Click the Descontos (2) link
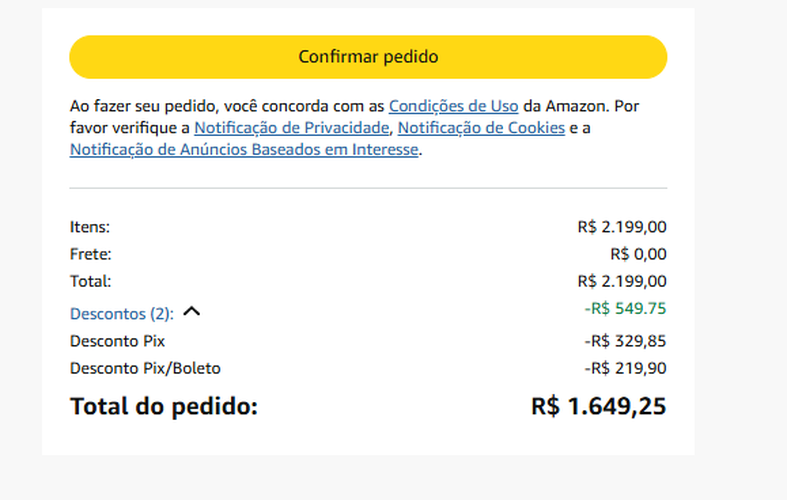 pos(121,314)
